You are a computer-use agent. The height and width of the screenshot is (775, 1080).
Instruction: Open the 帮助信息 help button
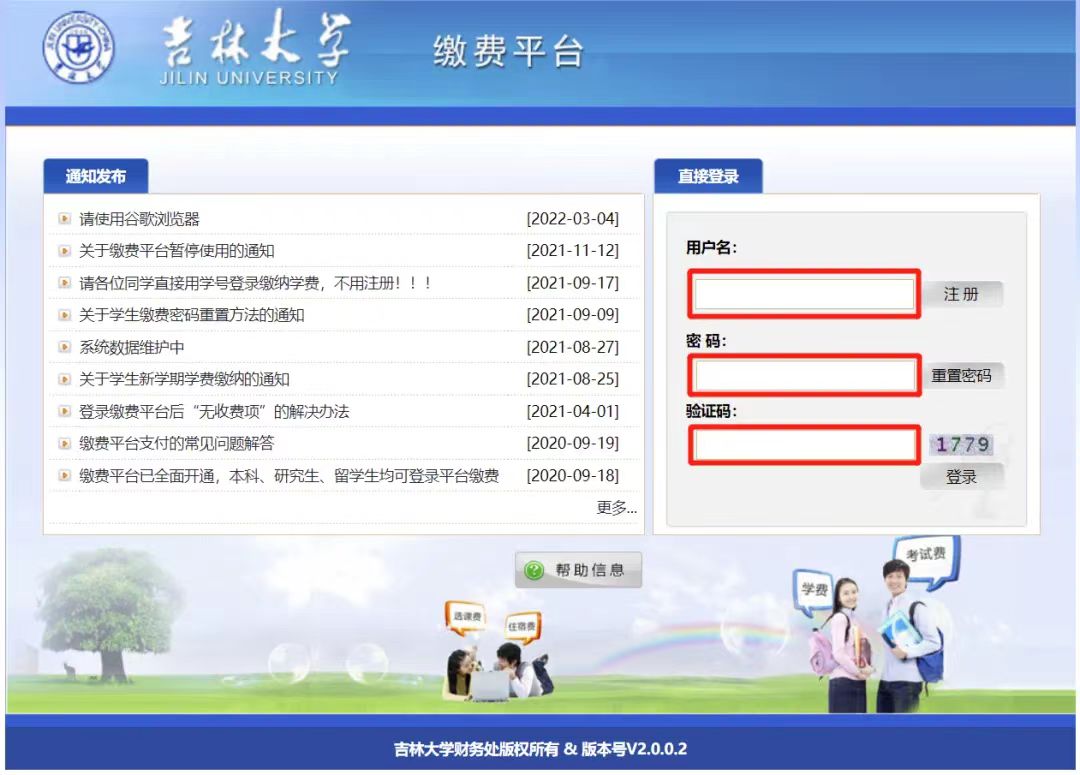[578, 570]
